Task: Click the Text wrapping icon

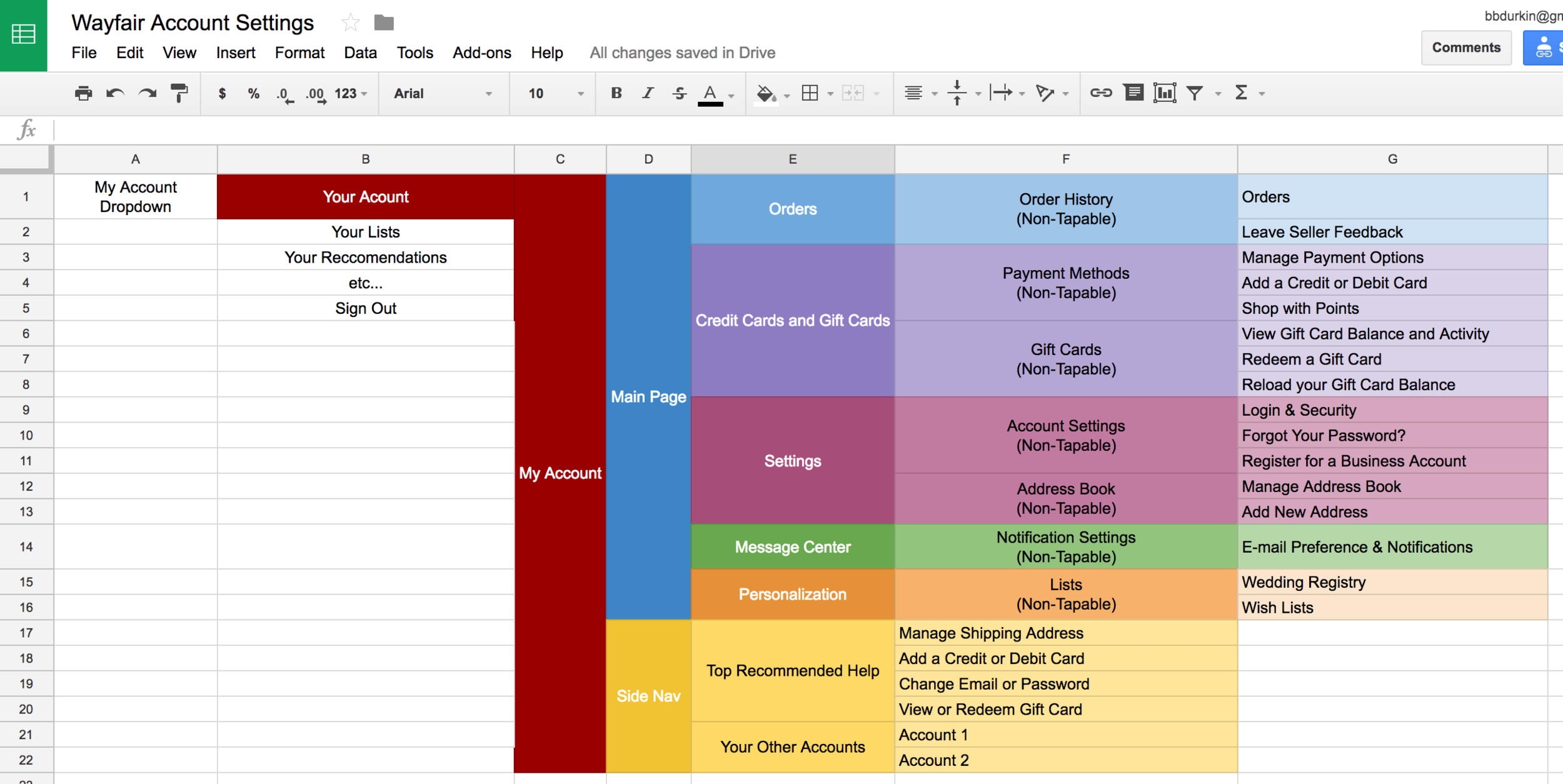Action: click(1001, 93)
